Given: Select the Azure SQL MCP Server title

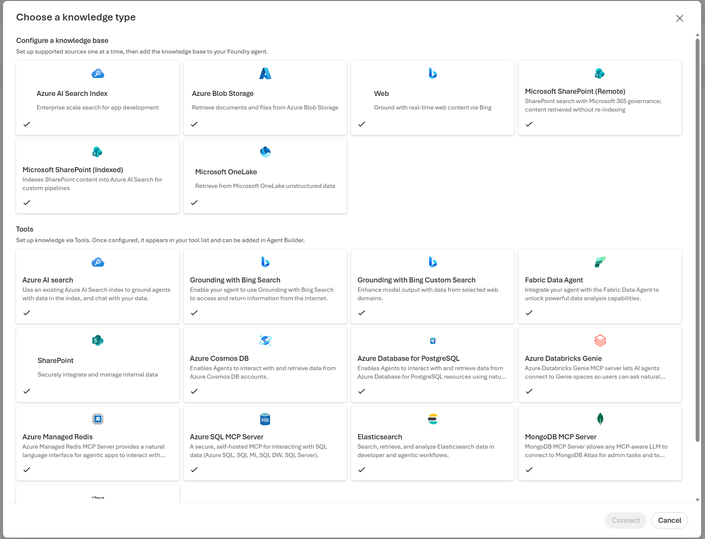Looking at the screenshot, I should [227, 437].
